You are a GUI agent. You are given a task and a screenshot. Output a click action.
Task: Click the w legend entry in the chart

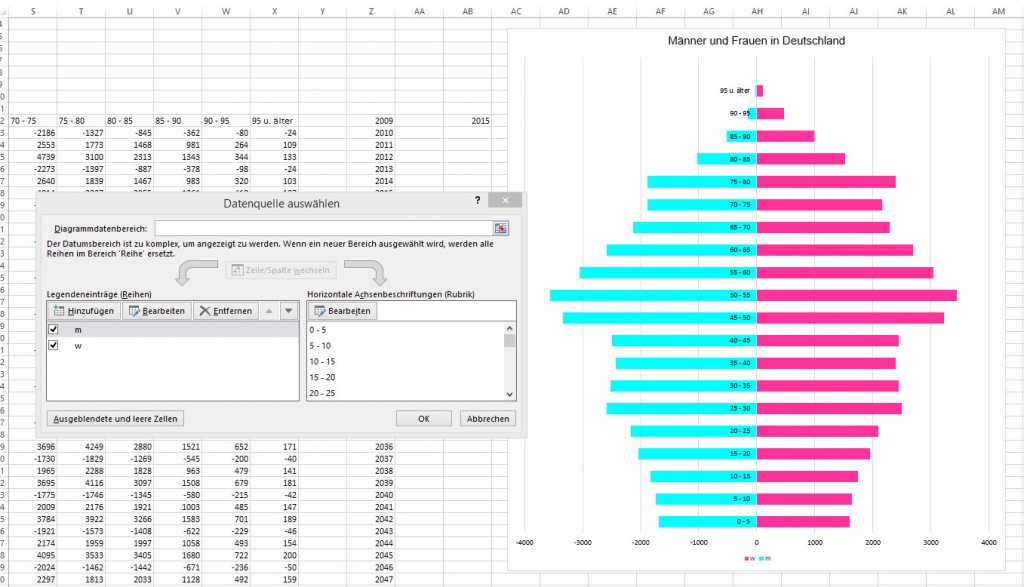point(750,558)
